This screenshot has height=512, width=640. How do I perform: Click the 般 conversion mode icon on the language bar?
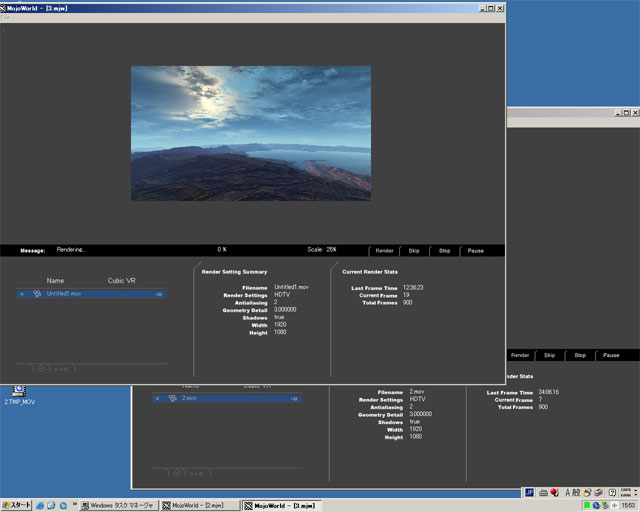(576, 493)
